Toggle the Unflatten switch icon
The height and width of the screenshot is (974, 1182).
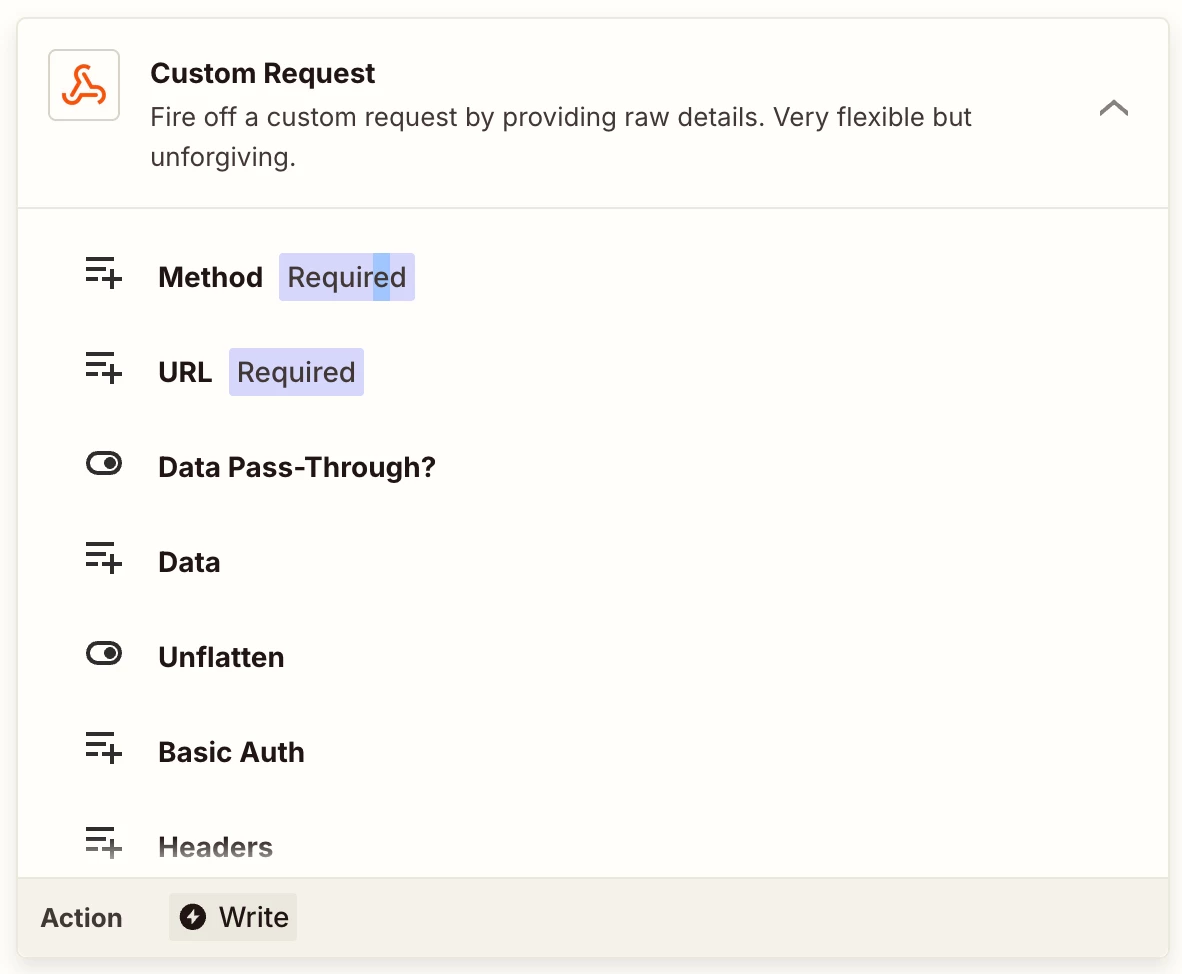[103, 653]
